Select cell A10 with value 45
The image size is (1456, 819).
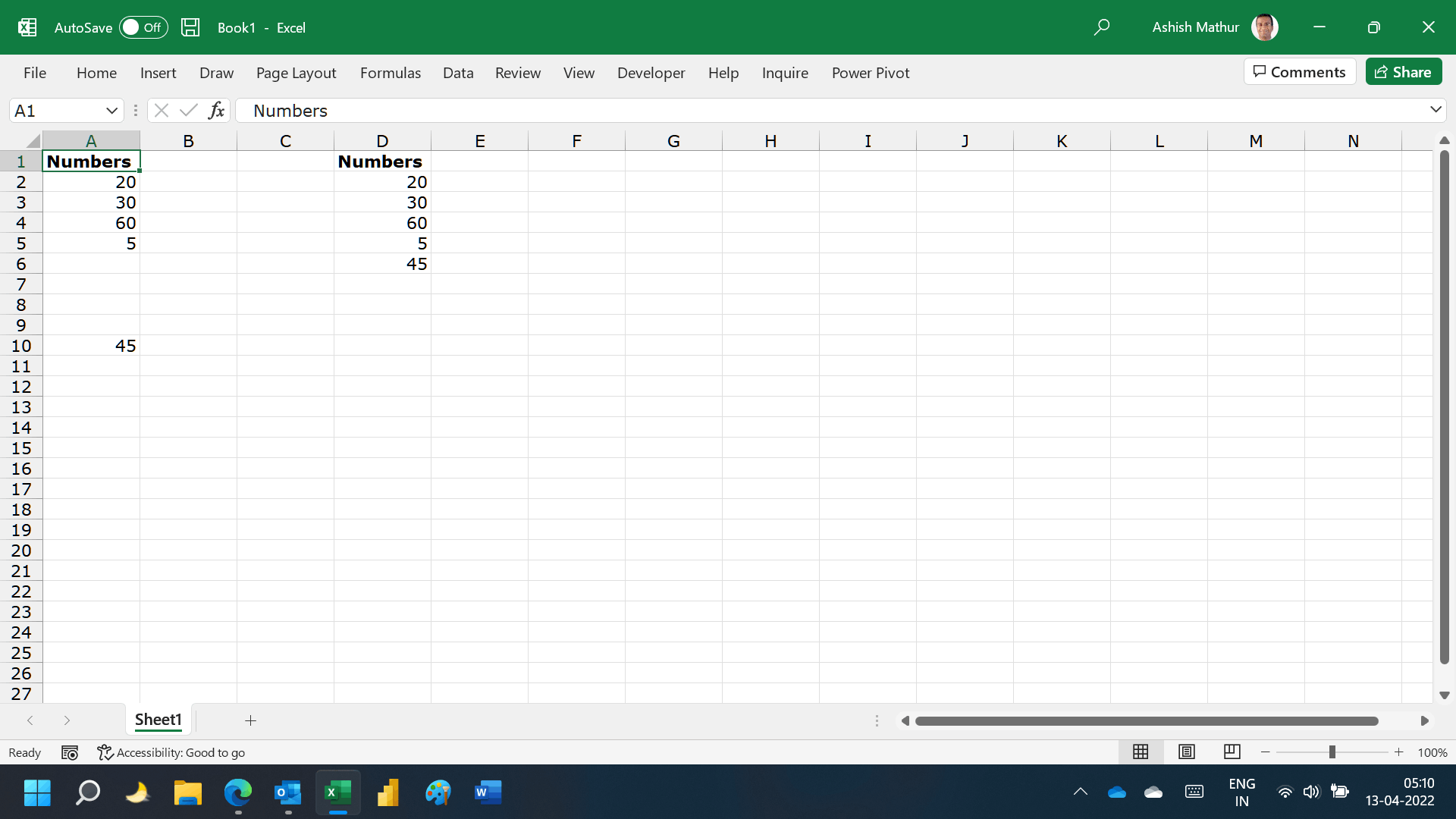point(91,346)
